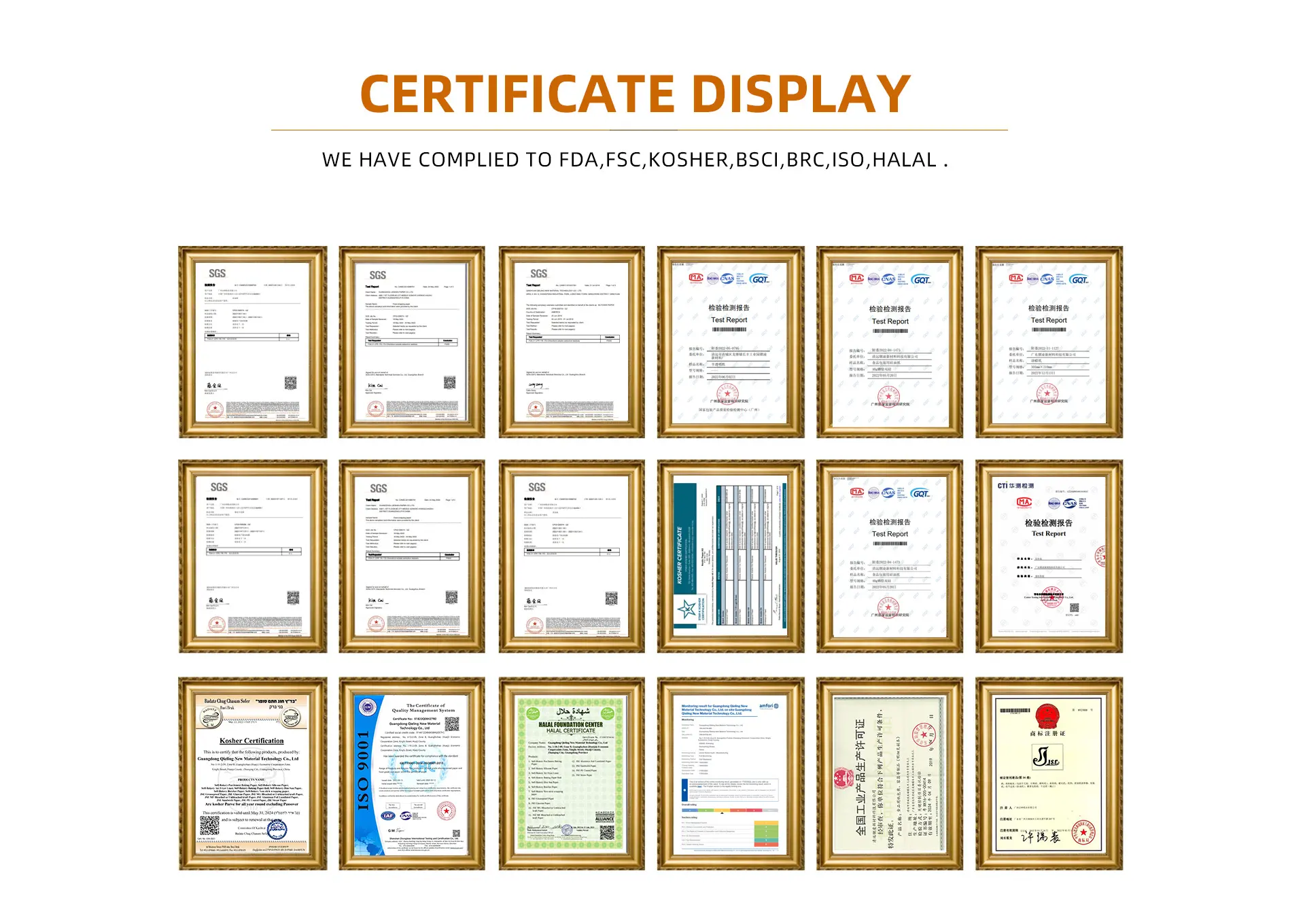Open the ISO 9001 quality management certificate
The width and height of the screenshot is (1305, 924).
(412, 773)
